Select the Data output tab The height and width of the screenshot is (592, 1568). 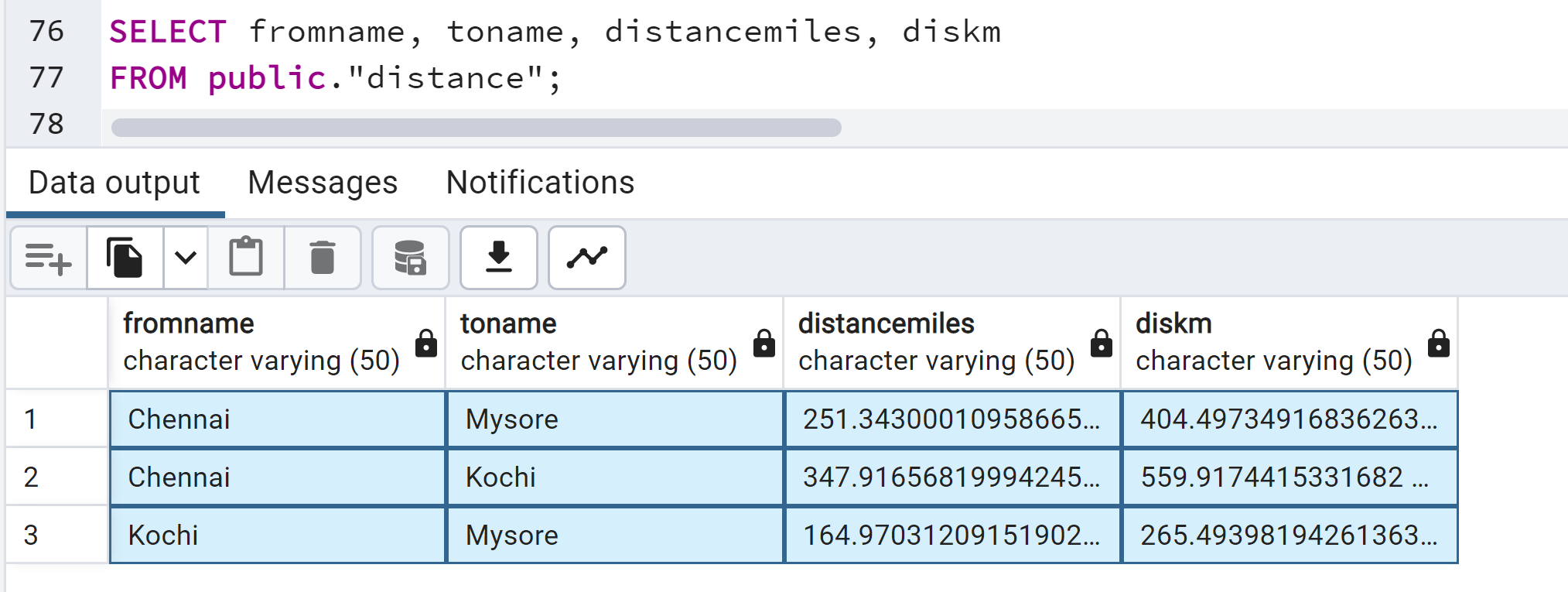tap(114, 183)
